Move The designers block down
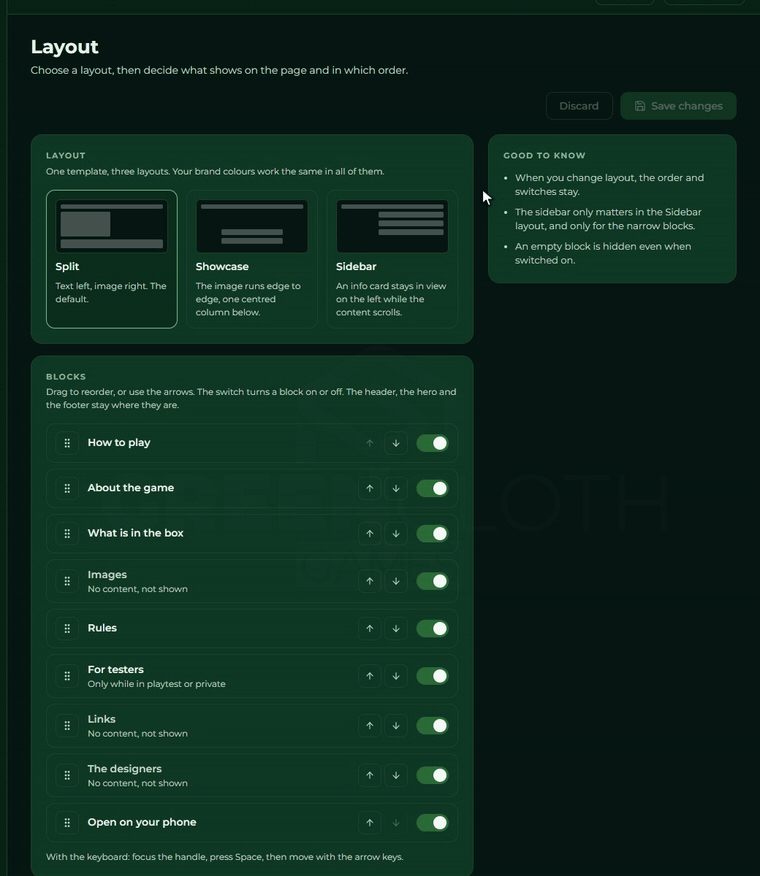The image size is (760, 876). pyautogui.click(x=396, y=775)
